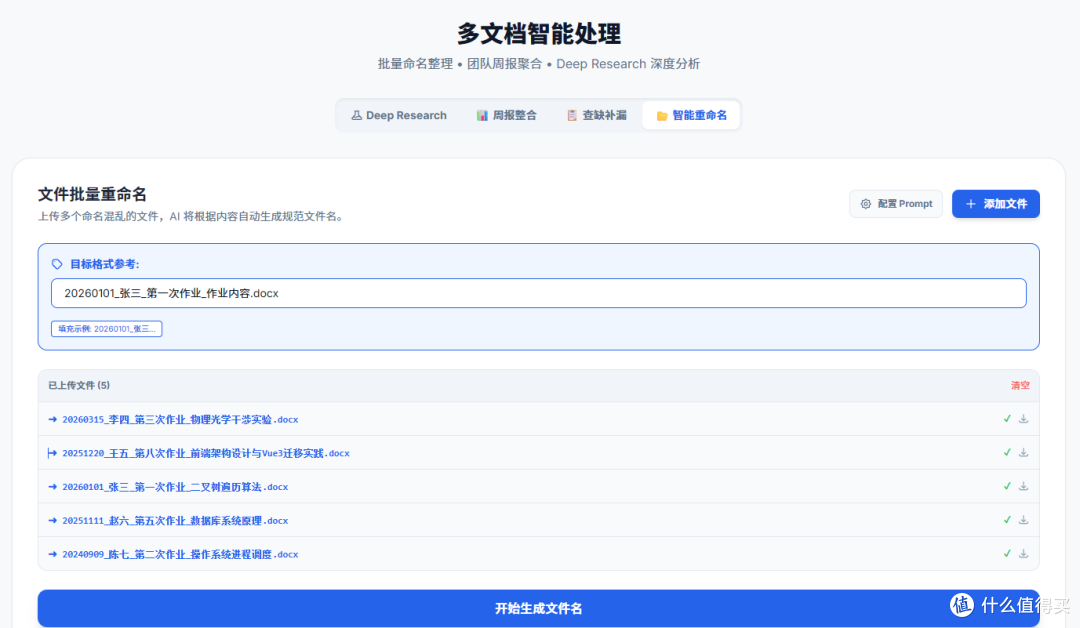Select the 查缺补漏 tab

pos(596,115)
